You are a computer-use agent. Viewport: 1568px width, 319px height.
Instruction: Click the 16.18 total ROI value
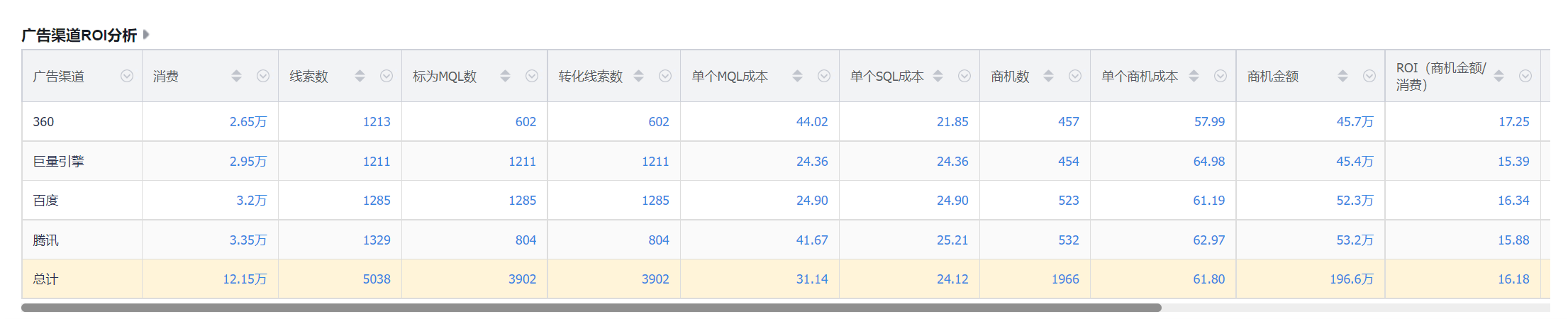pos(1513,279)
